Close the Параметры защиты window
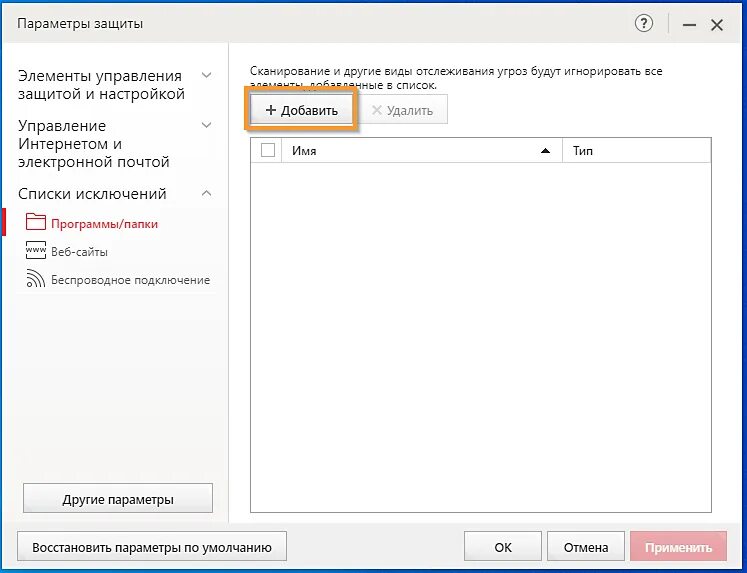 click(x=717, y=25)
